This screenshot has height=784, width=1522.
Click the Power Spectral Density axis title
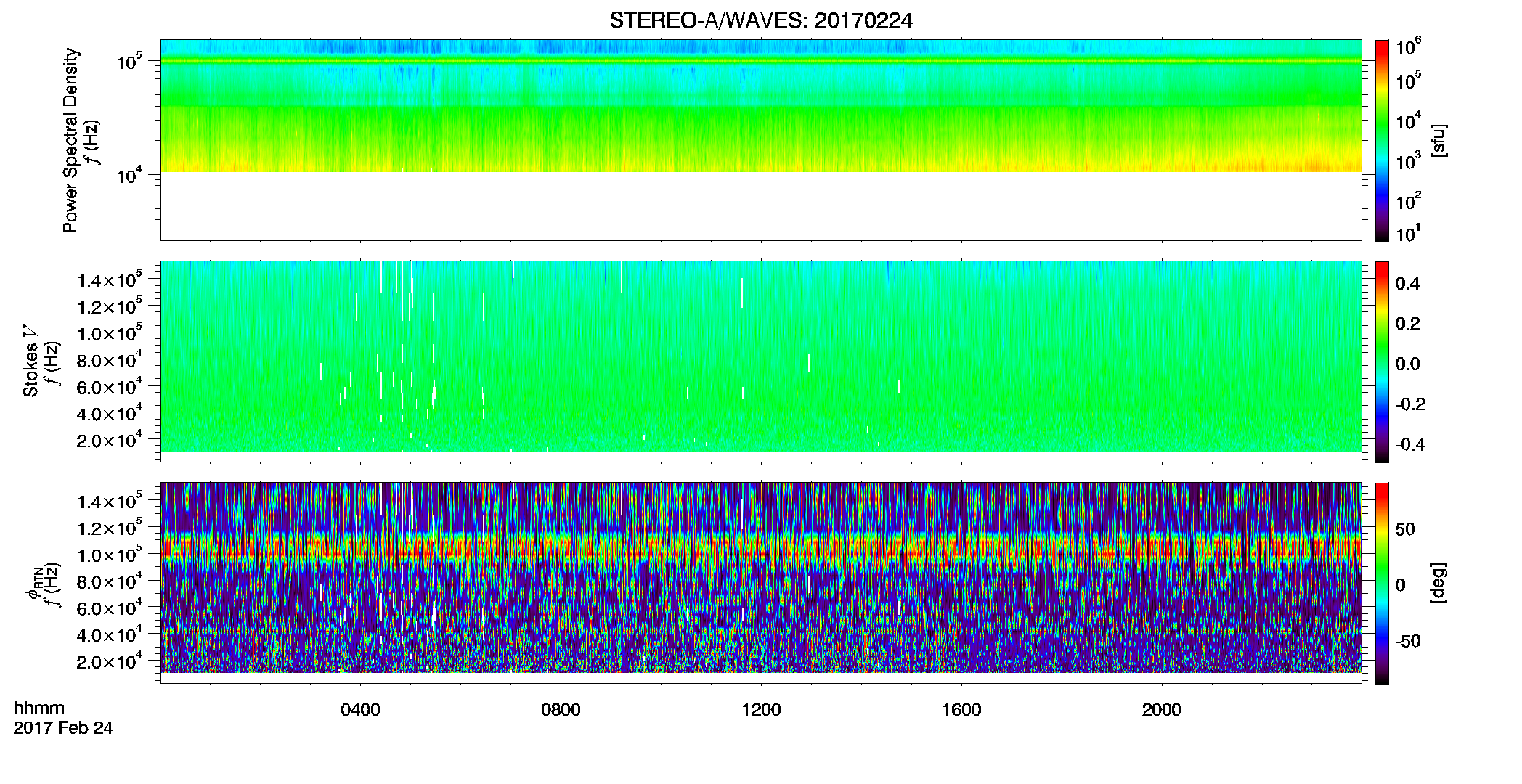coord(70,140)
